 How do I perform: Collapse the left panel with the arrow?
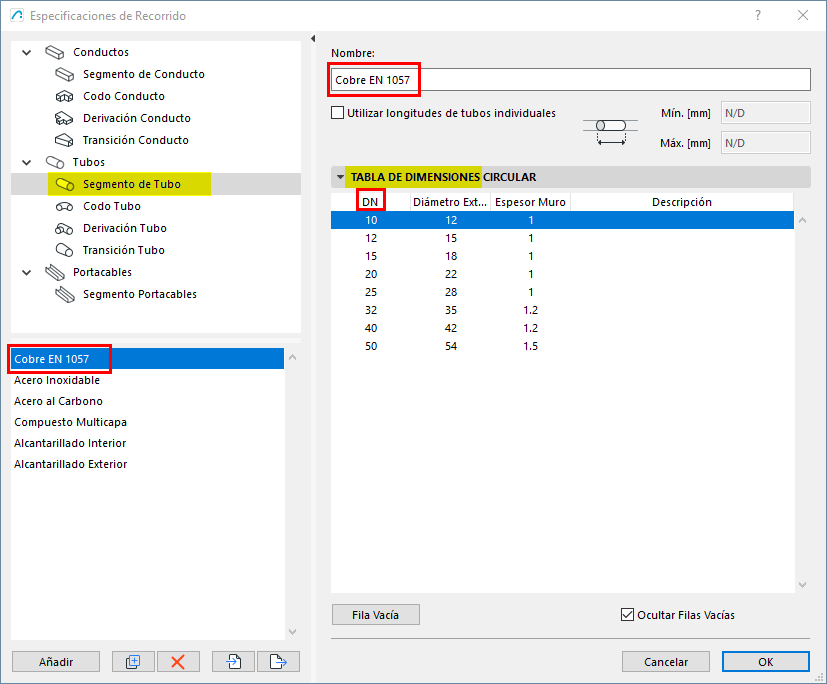[x=313, y=38]
